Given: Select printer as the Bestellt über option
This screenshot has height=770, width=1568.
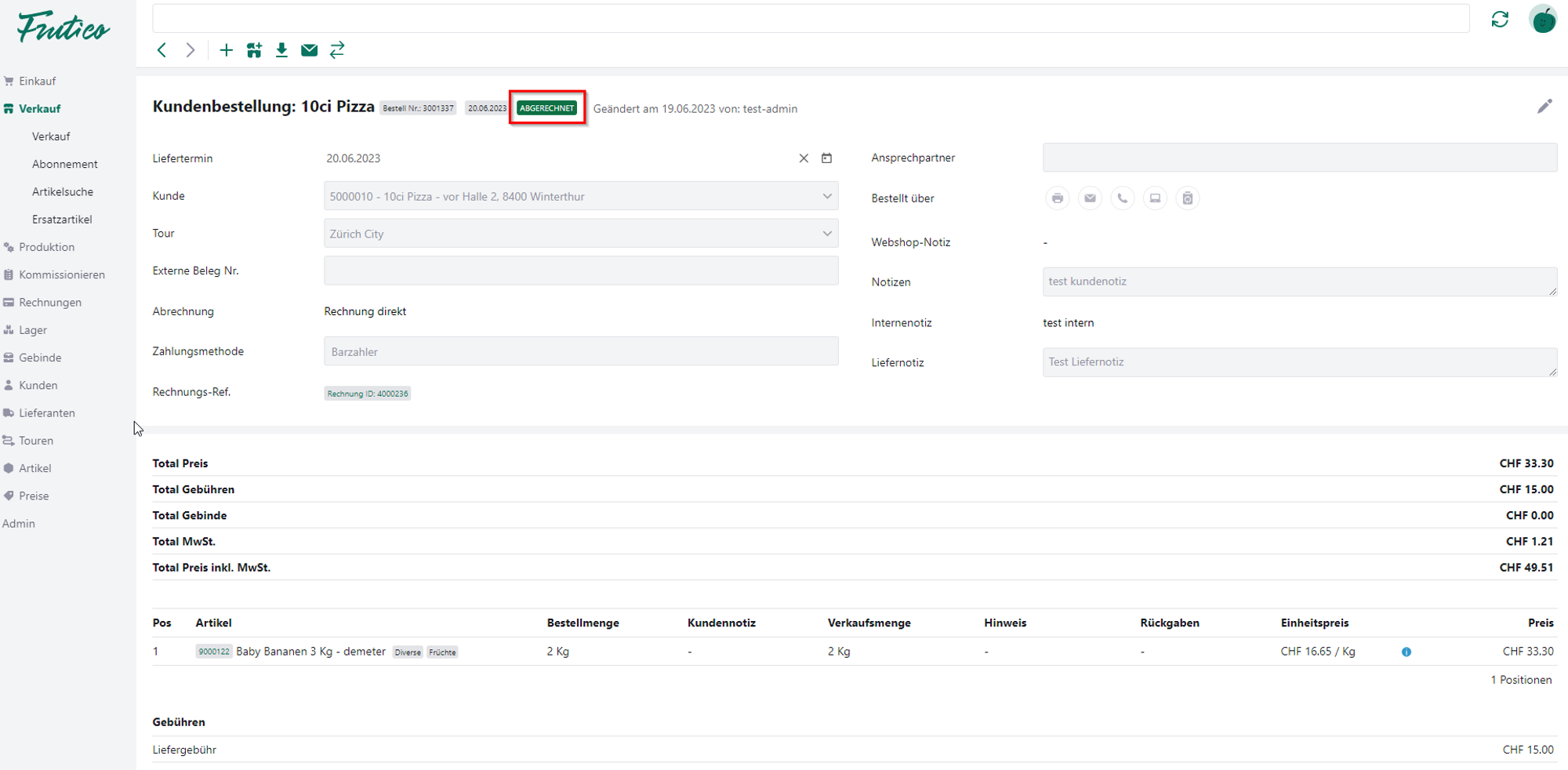Looking at the screenshot, I should (x=1058, y=198).
